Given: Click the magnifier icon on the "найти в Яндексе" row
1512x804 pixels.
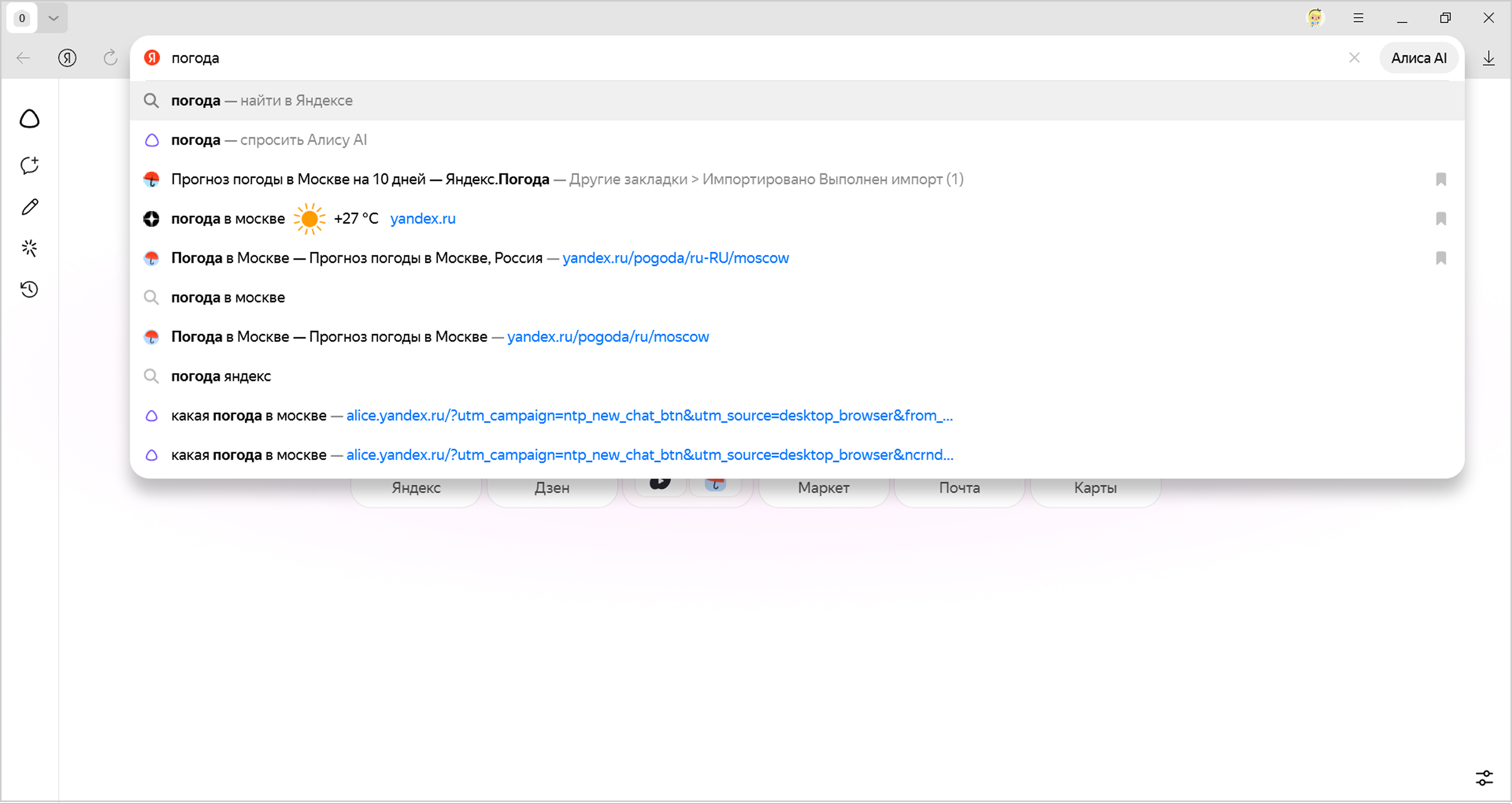Looking at the screenshot, I should tap(152, 100).
